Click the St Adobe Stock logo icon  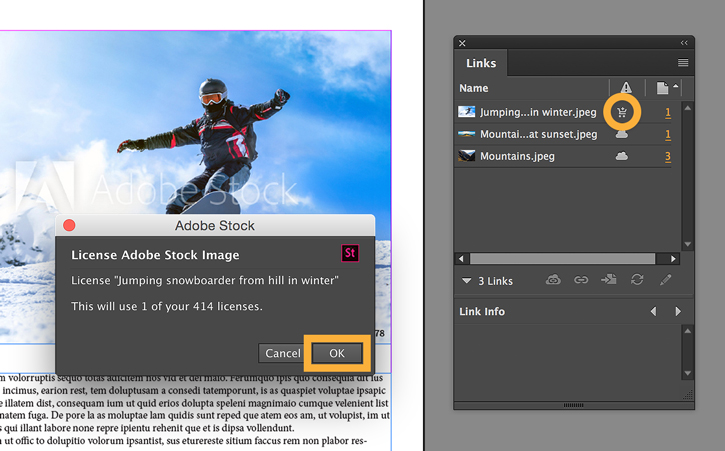click(x=350, y=253)
